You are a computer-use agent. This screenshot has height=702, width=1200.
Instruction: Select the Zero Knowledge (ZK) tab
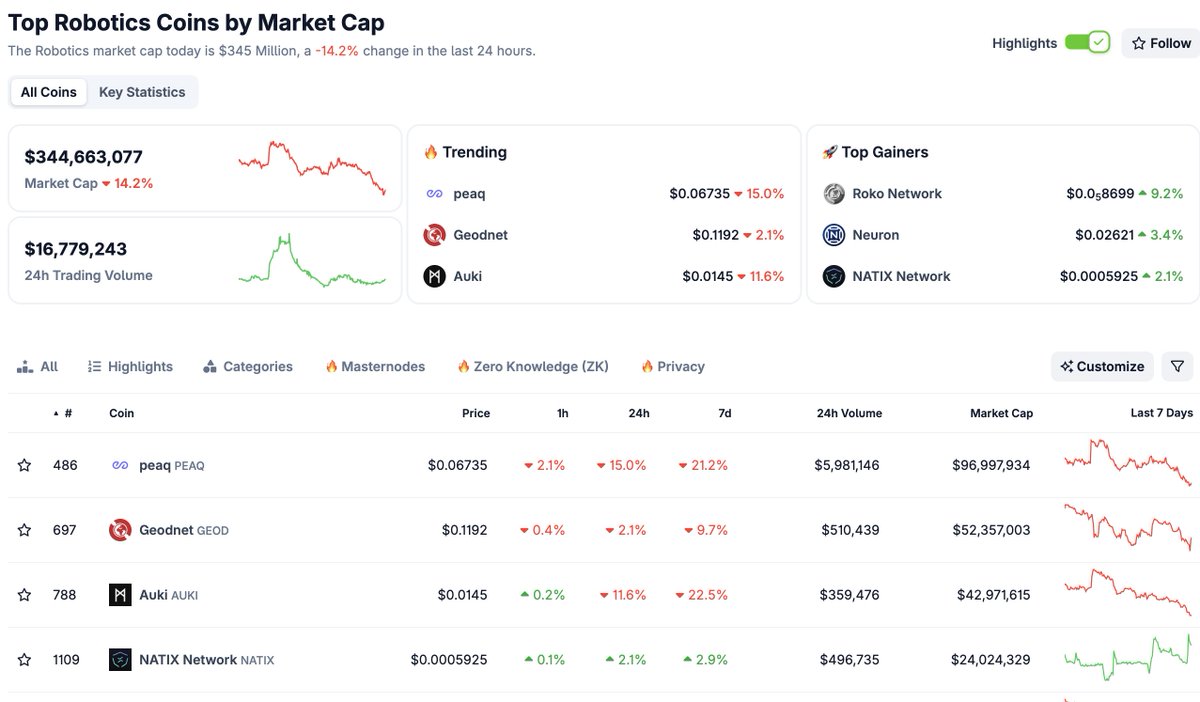[x=533, y=367]
